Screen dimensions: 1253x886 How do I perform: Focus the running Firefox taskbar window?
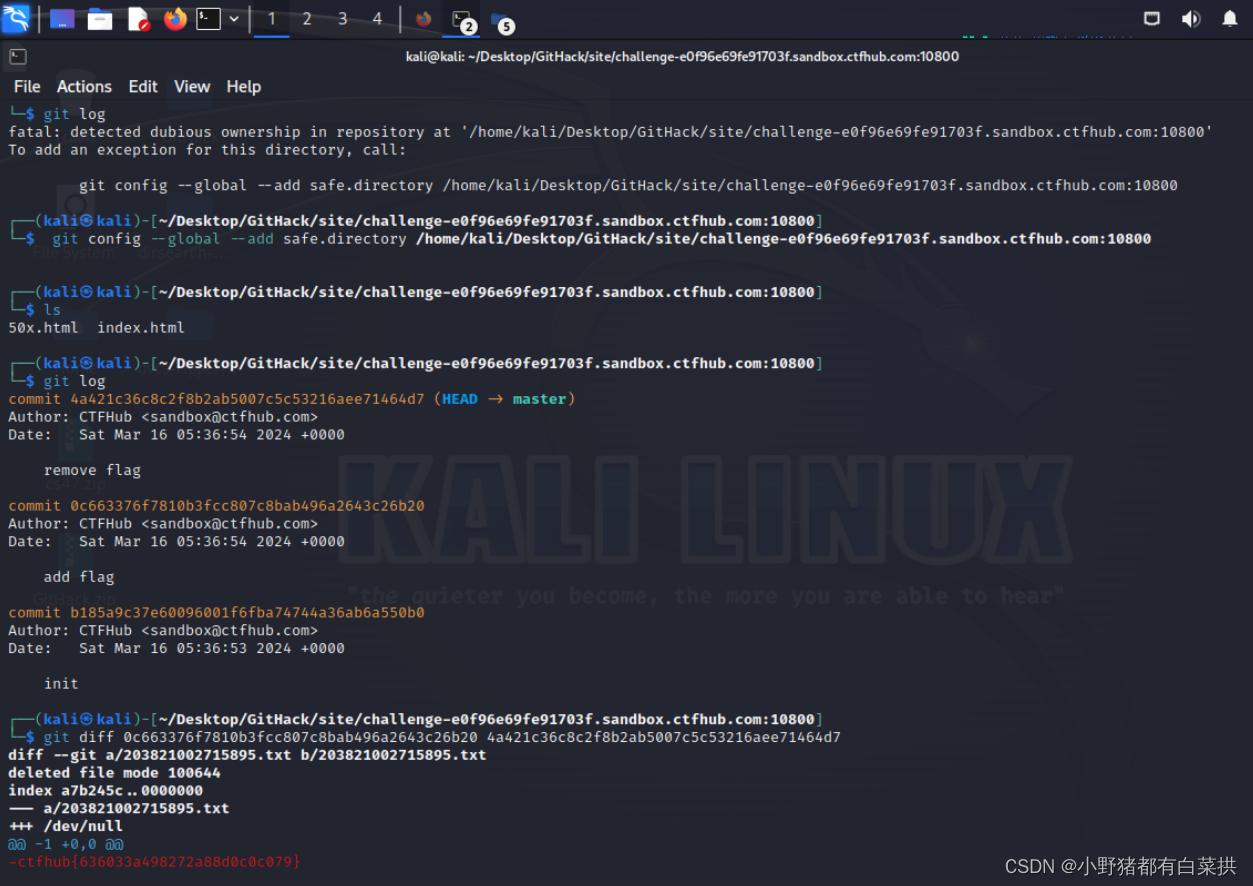tap(424, 19)
